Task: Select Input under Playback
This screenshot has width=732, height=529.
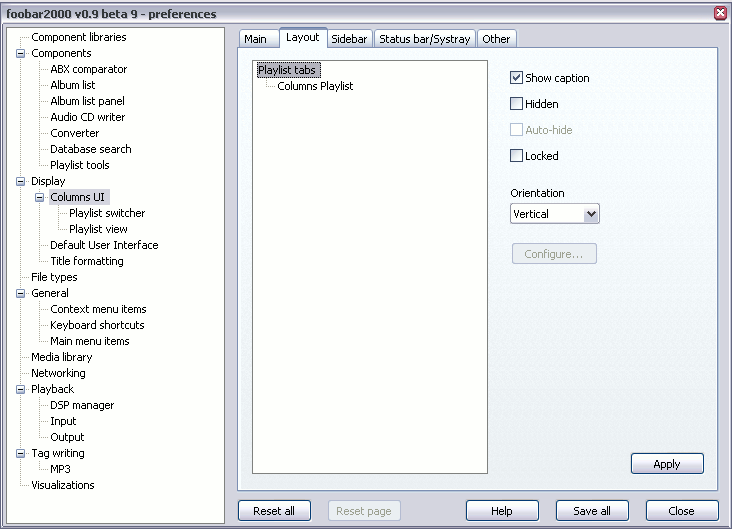Action: click(x=63, y=421)
